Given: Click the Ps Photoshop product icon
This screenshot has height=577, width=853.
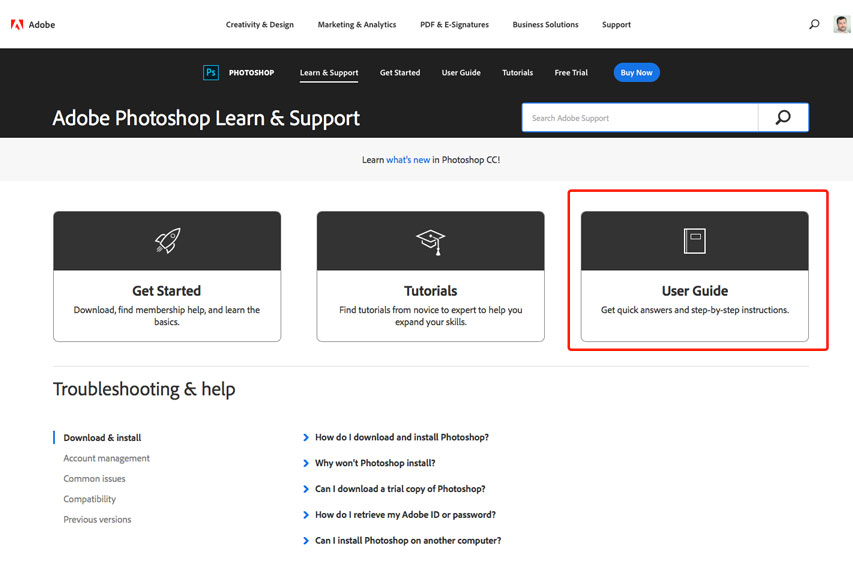Looking at the screenshot, I should tap(210, 72).
